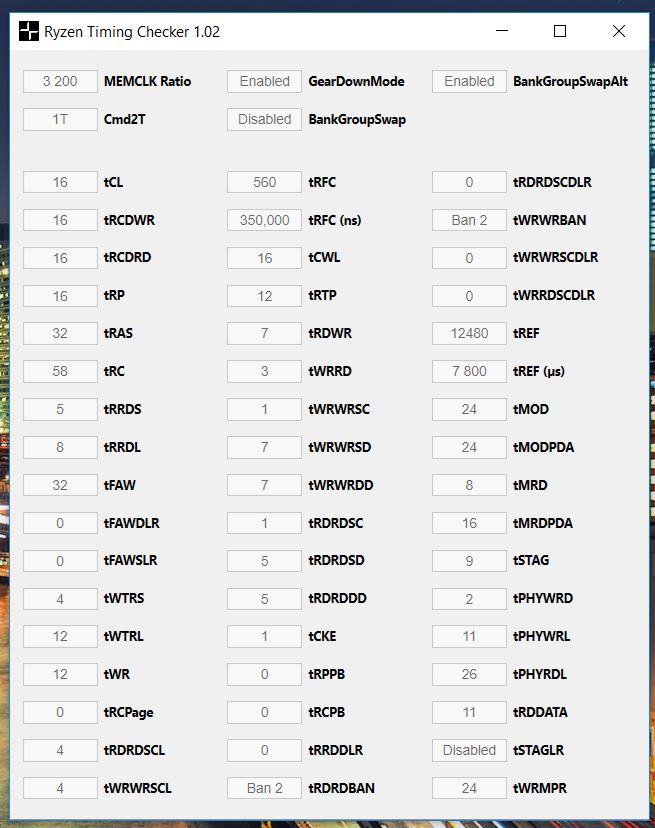Click the tRTP value field
Image resolution: width=655 pixels, height=828 pixels.
coord(265,296)
